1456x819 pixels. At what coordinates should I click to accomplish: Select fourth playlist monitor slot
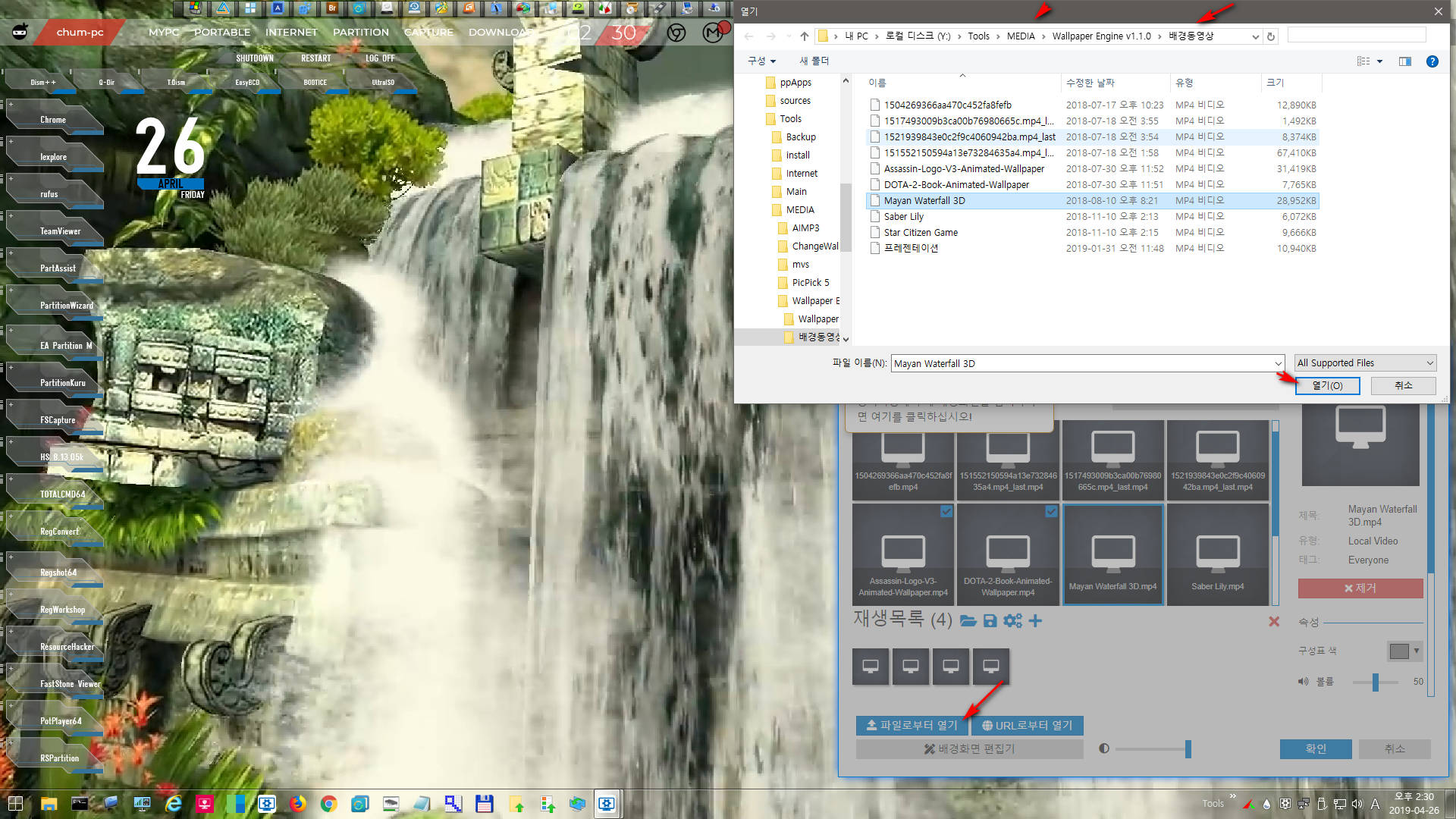[990, 667]
